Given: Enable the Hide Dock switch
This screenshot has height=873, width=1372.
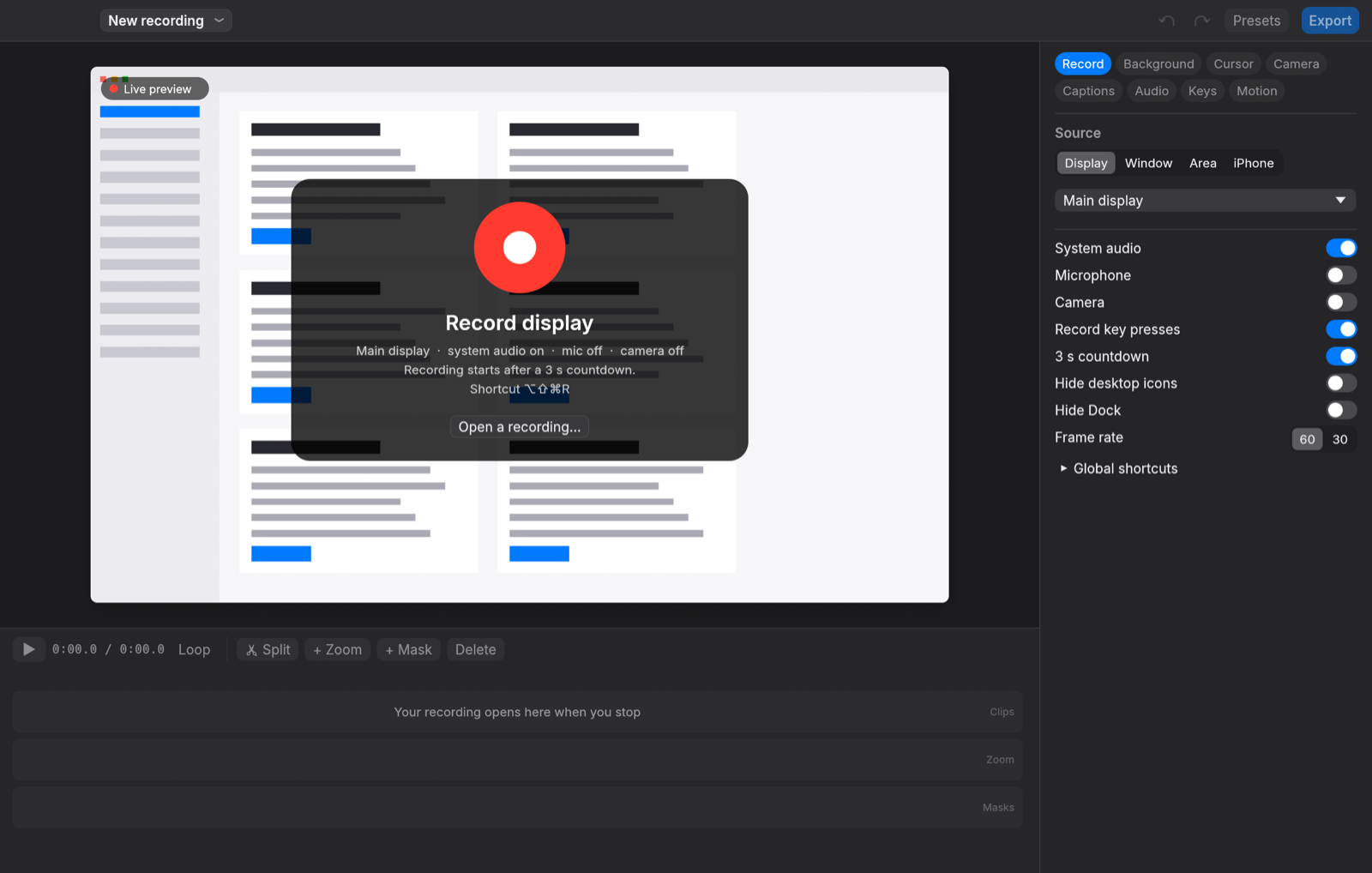Looking at the screenshot, I should [x=1341, y=410].
